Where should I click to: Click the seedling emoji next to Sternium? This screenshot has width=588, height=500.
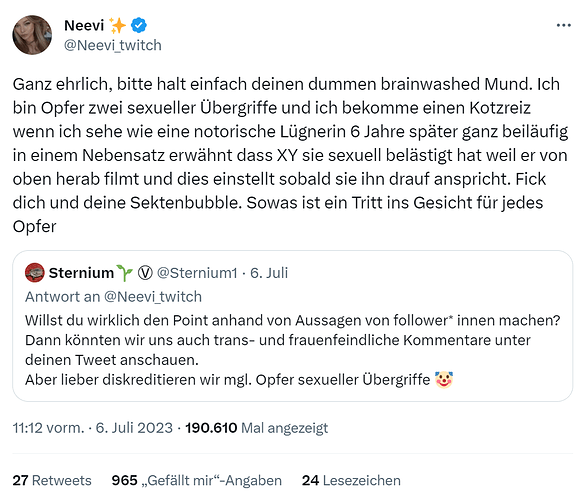tap(125, 273)
